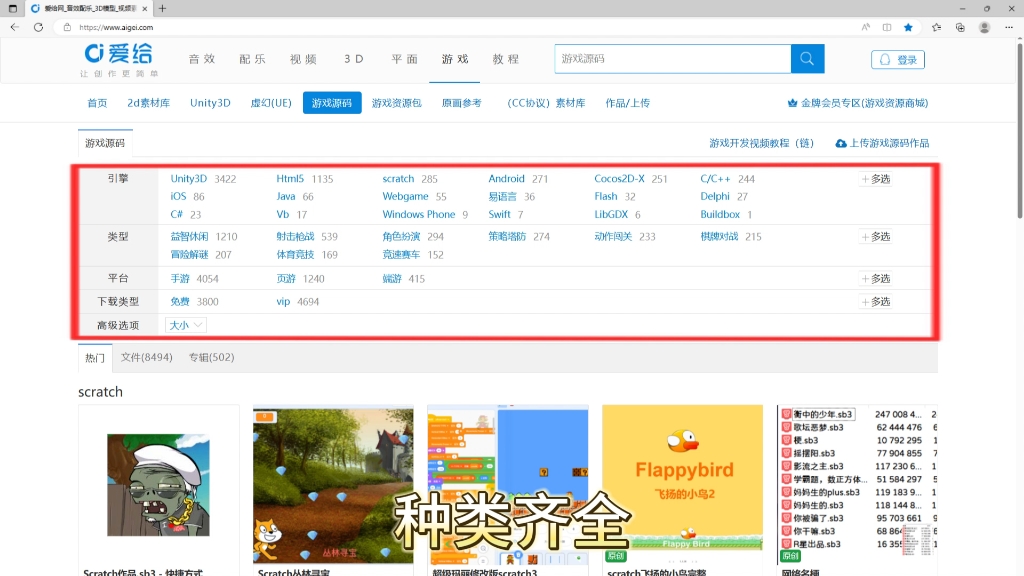Open the 配乐 top navigation item
Screen dimensions: 1024x576
coord(252,59)
